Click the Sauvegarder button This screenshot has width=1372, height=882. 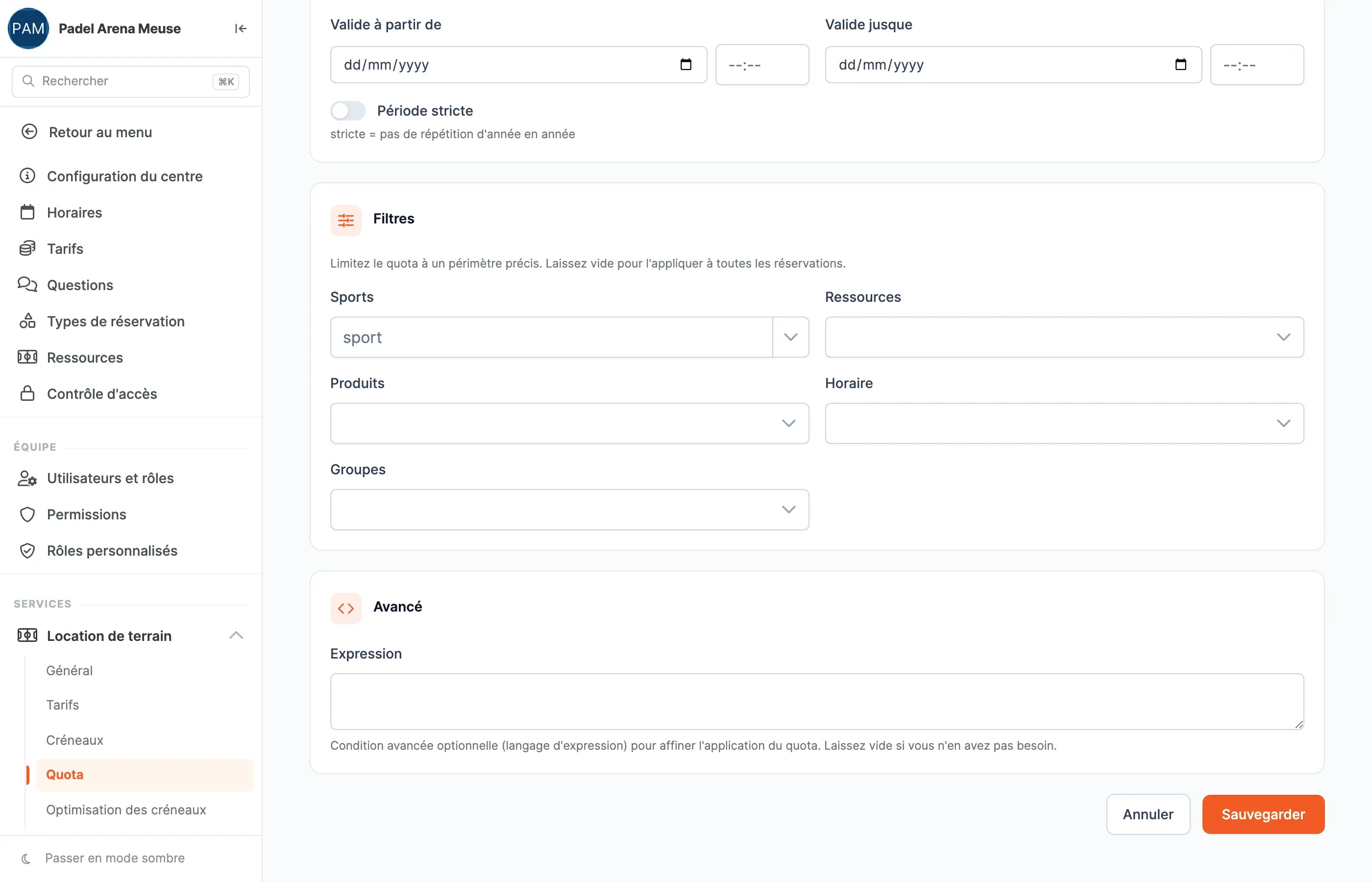(x=1263, y=814)
